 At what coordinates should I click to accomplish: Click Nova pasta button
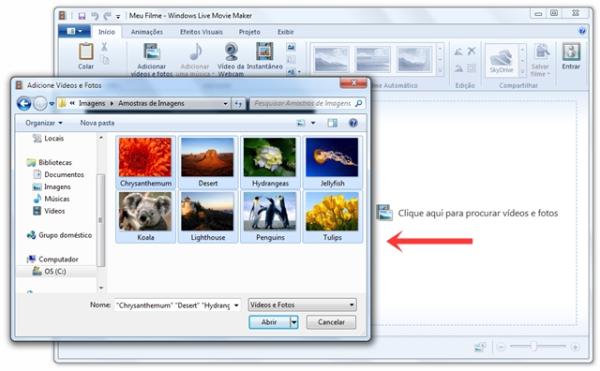[x=97, y=123]
